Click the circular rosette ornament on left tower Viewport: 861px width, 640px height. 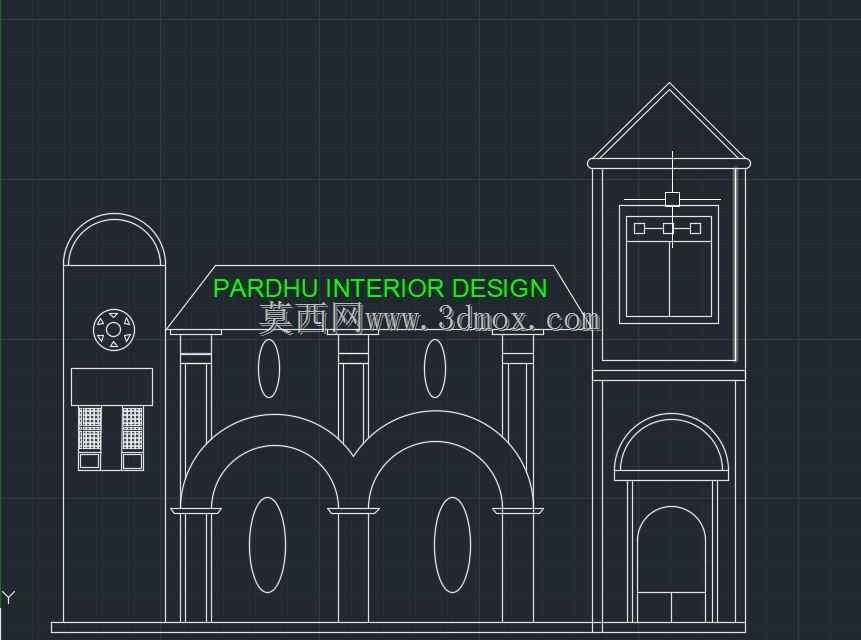click(114, 329)
